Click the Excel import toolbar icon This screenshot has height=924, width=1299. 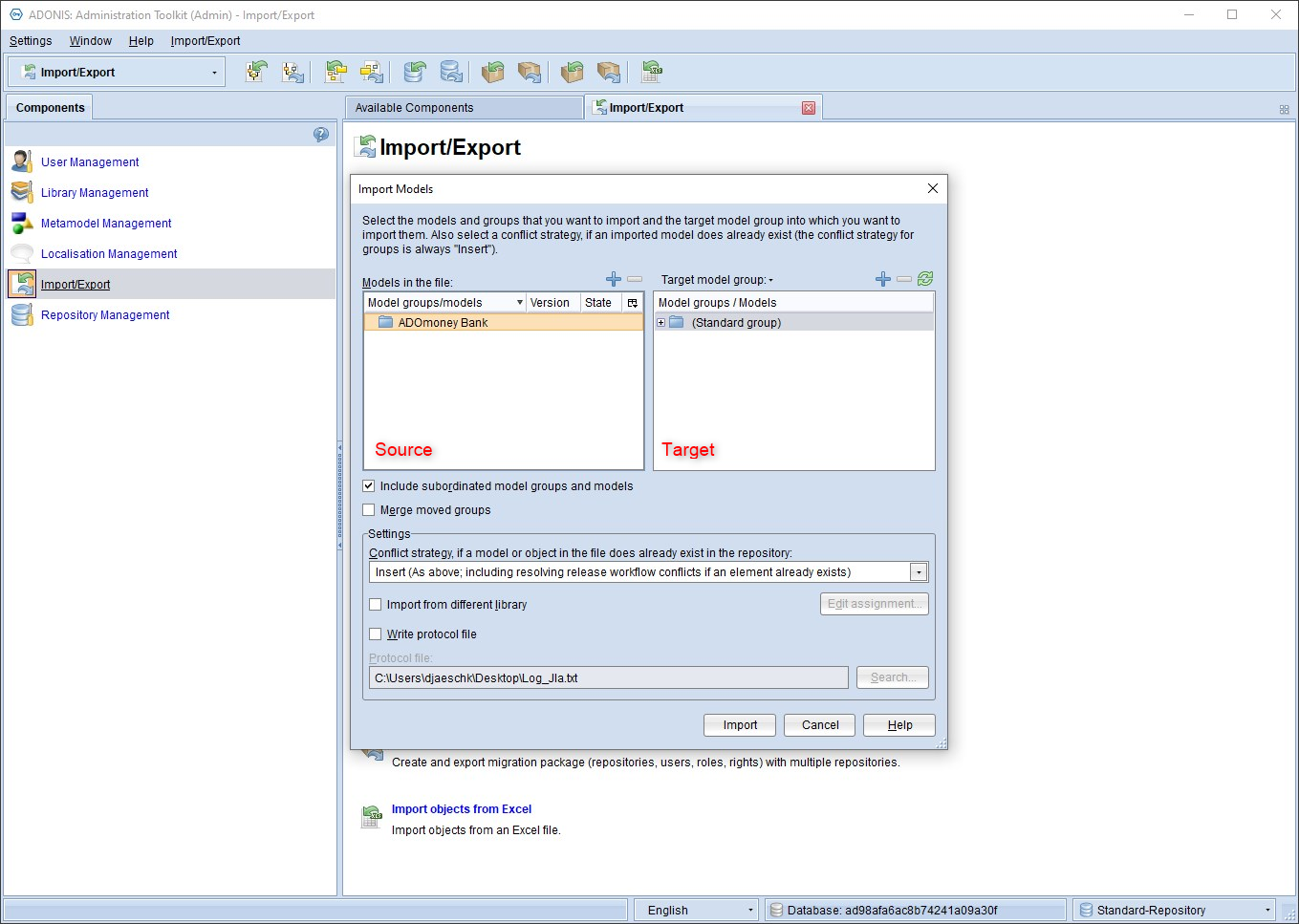click(x=652, y=72)
